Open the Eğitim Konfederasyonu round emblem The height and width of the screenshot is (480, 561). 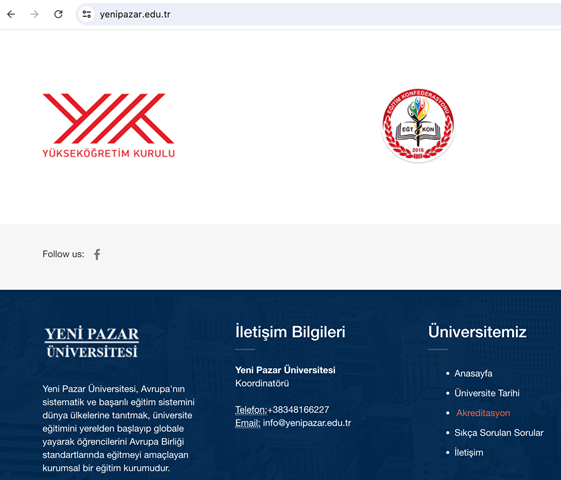pyautogui.click(x=418, y=126)
